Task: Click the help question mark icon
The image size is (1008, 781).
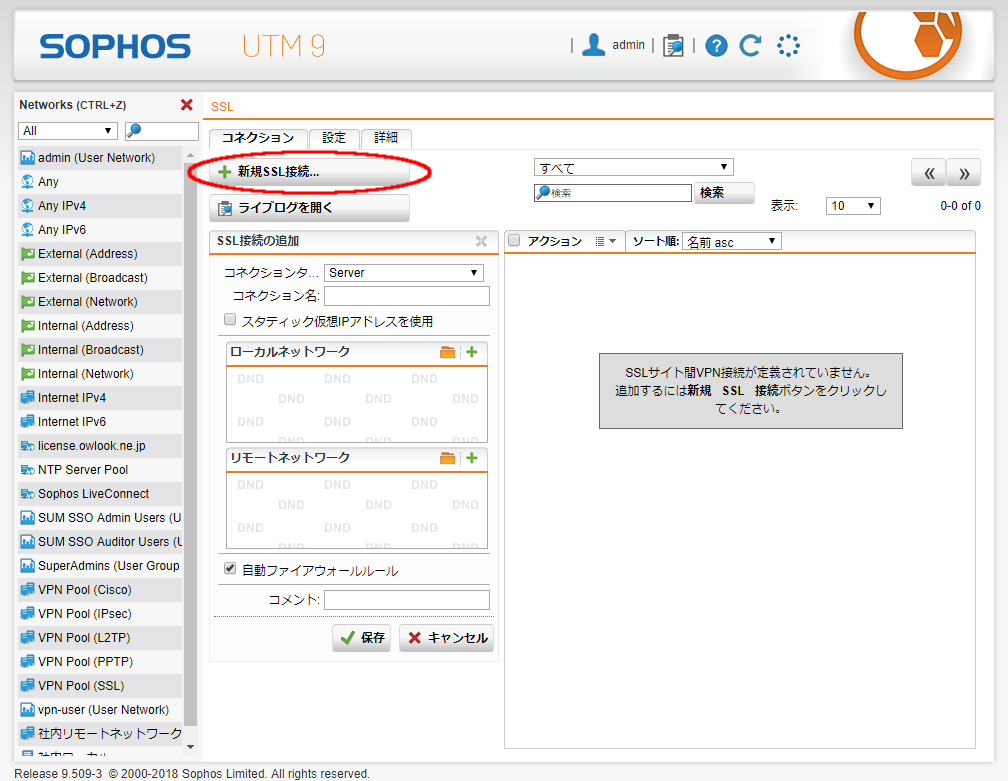Action: [715, 45]
